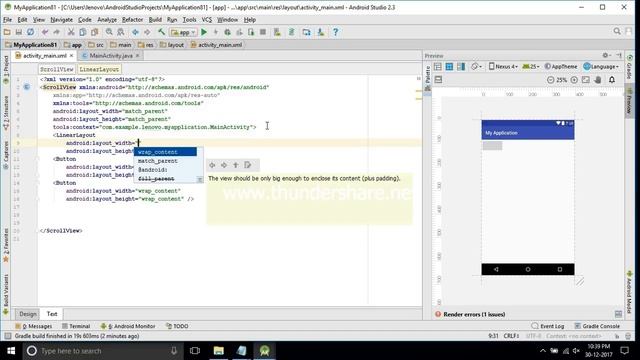Select match_parent in autocomplete popup
640x360 pixels.
tap(165, 161)
